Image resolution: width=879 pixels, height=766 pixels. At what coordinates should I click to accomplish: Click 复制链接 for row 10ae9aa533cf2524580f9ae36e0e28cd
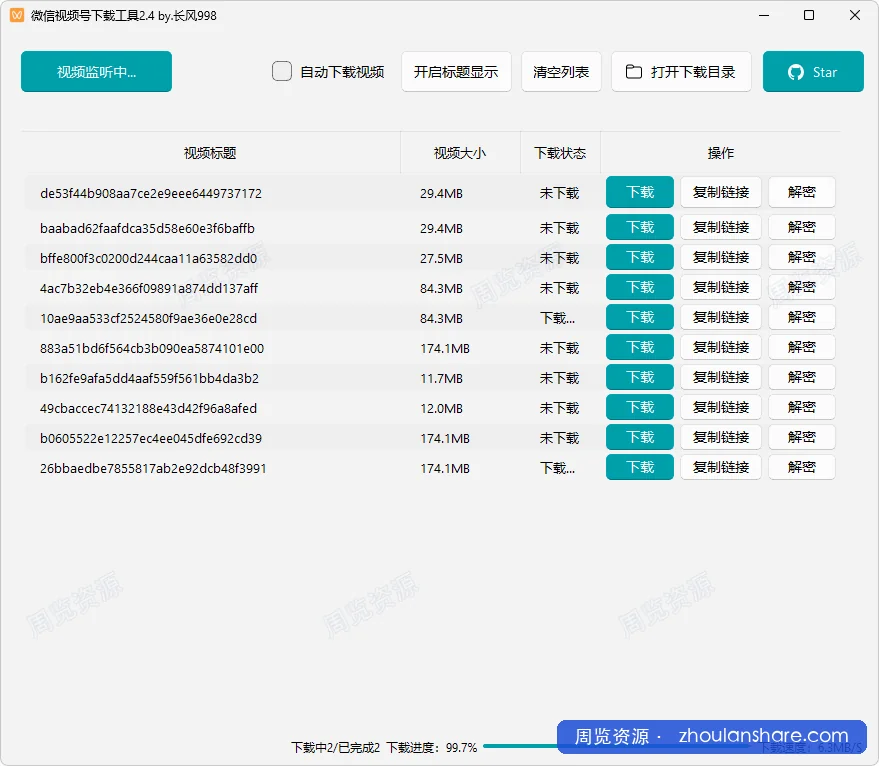[x=721, y=317]
